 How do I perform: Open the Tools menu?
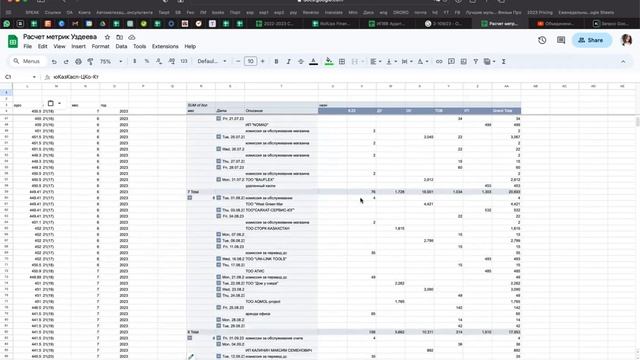tap(140, 47)
